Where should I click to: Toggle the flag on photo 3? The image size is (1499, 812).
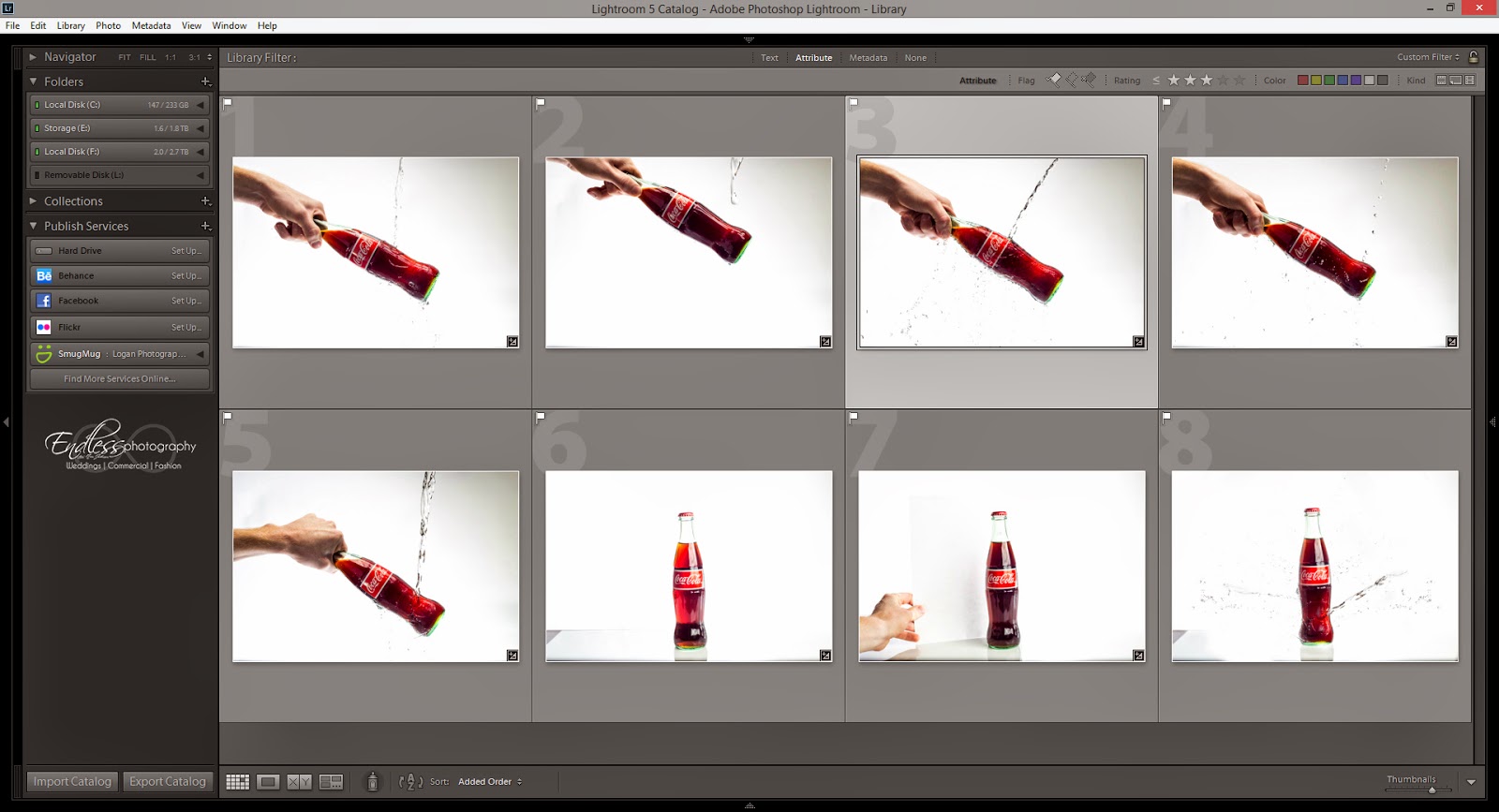pos(853,103)
